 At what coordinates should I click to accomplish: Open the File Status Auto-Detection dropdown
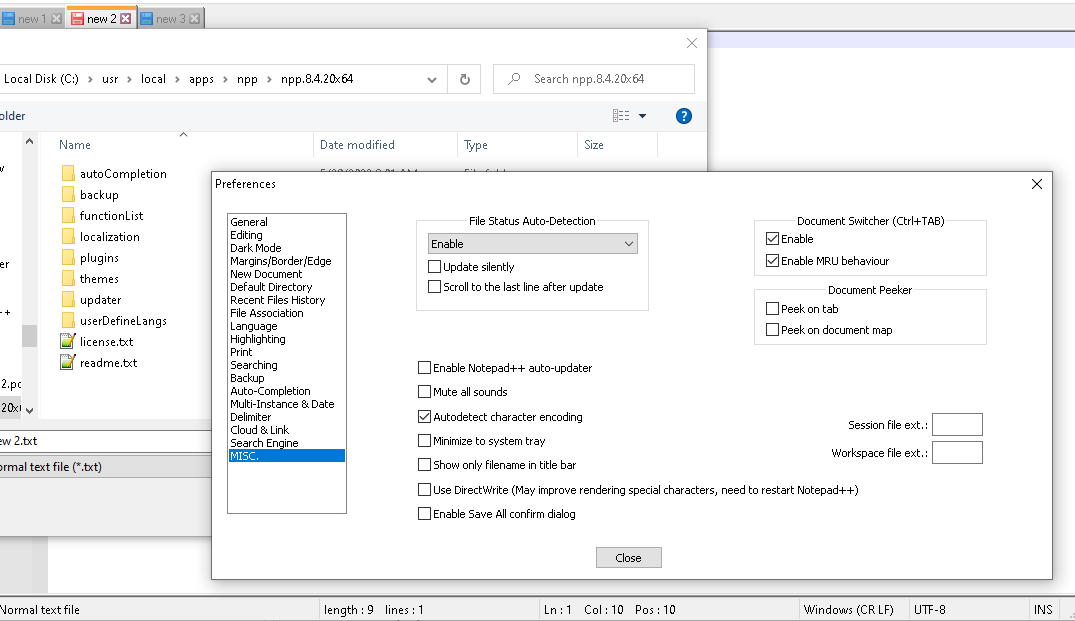pos(628,243)
